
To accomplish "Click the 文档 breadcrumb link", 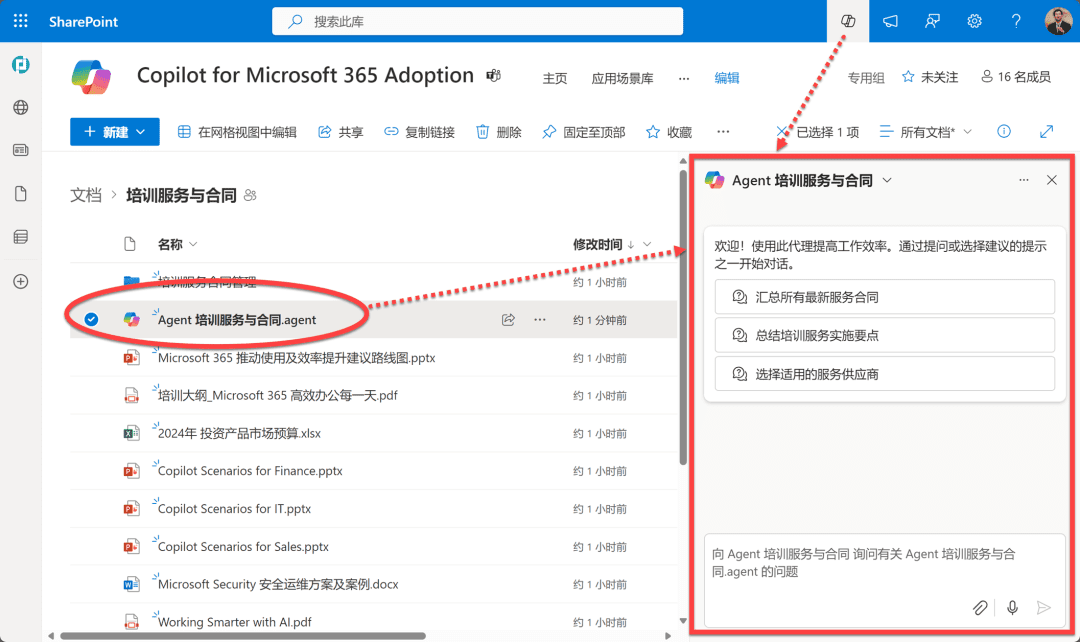I will pyautogui.click(x=86, y=196).
